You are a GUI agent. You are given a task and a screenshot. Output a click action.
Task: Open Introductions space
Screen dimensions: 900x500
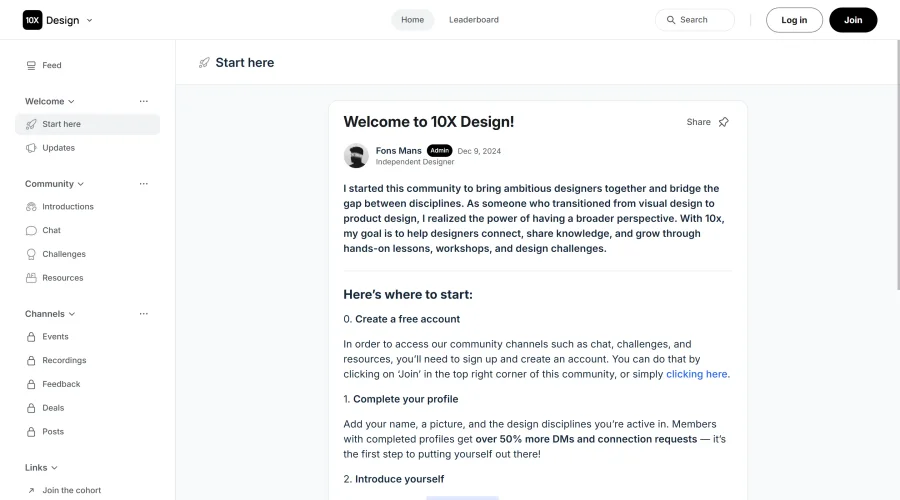87,207
